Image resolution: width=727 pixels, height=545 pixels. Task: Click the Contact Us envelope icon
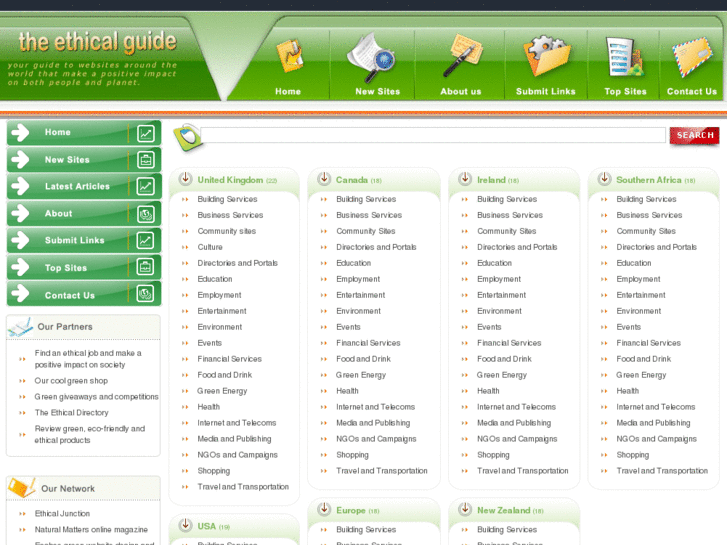click(693, 57)
